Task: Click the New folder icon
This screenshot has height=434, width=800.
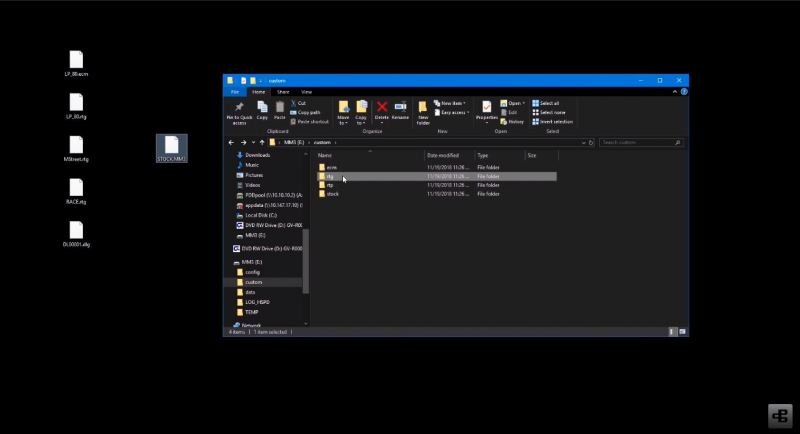Action: click(423, 110)
